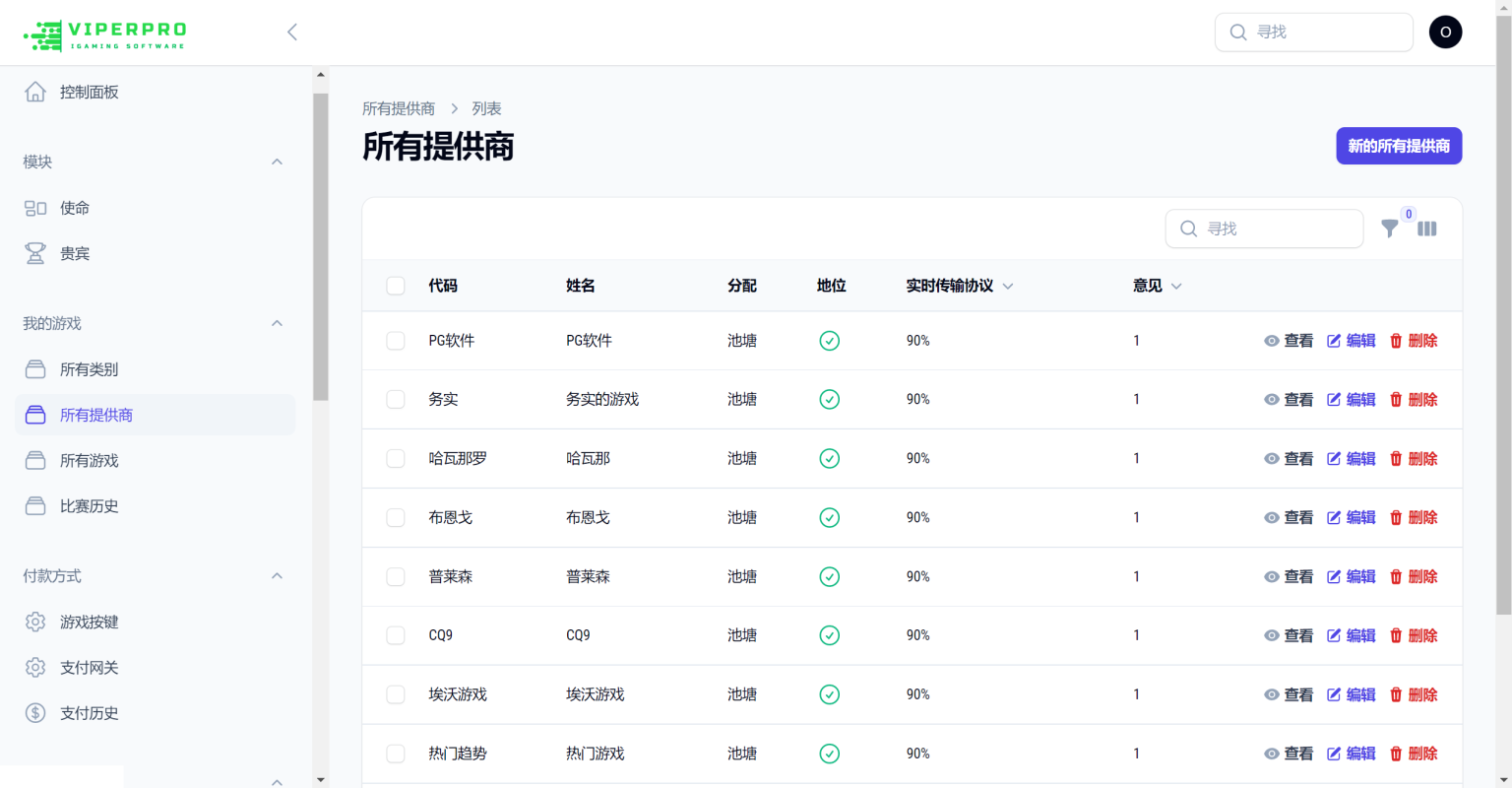This screenshot has width=1512, height=788.
Task: Tick the select-all checkbox in table header
Action: click(396, 286)
